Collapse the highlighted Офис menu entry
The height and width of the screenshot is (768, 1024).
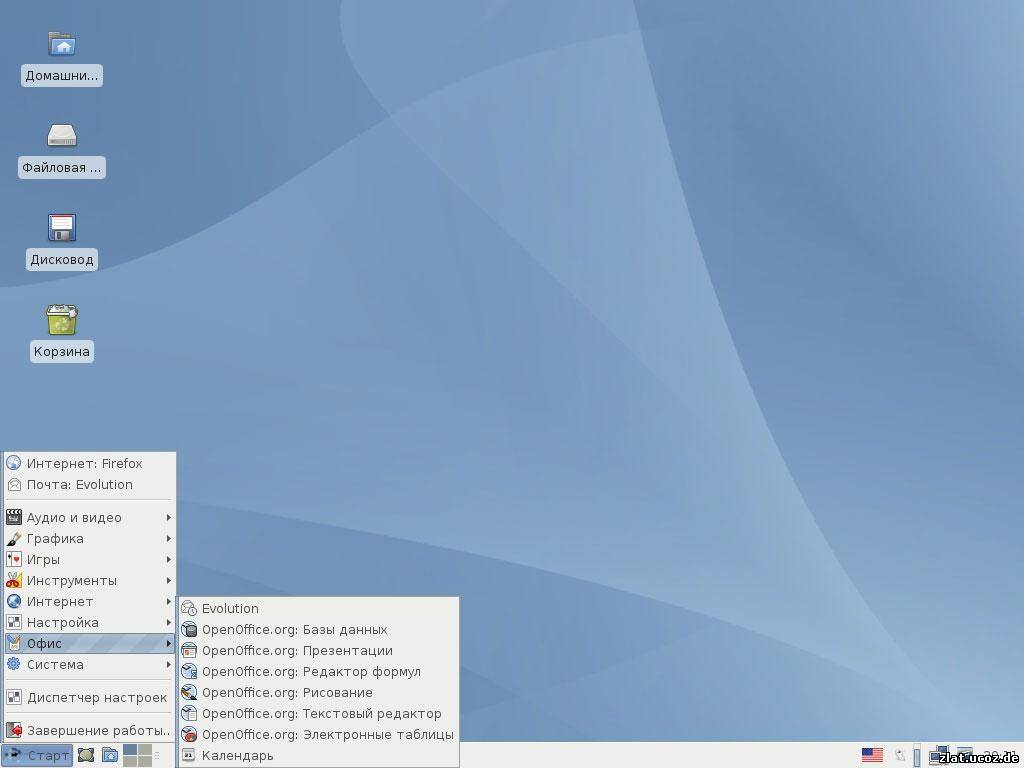coord(89,643)
